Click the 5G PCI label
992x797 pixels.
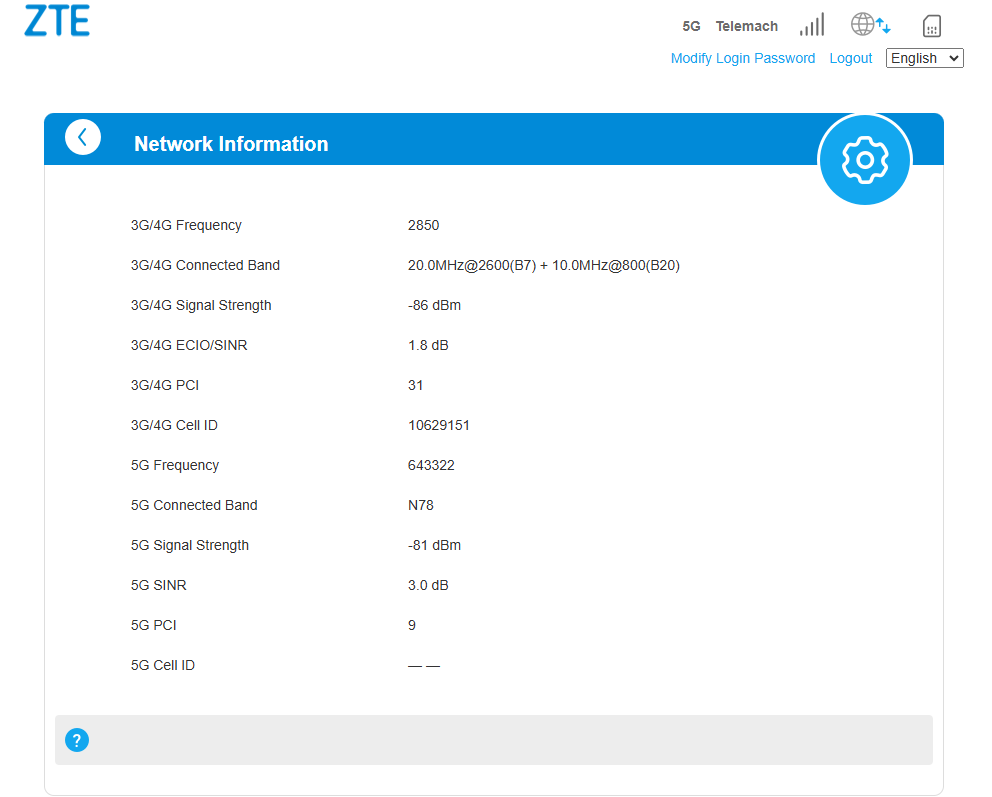coord(153,625)
